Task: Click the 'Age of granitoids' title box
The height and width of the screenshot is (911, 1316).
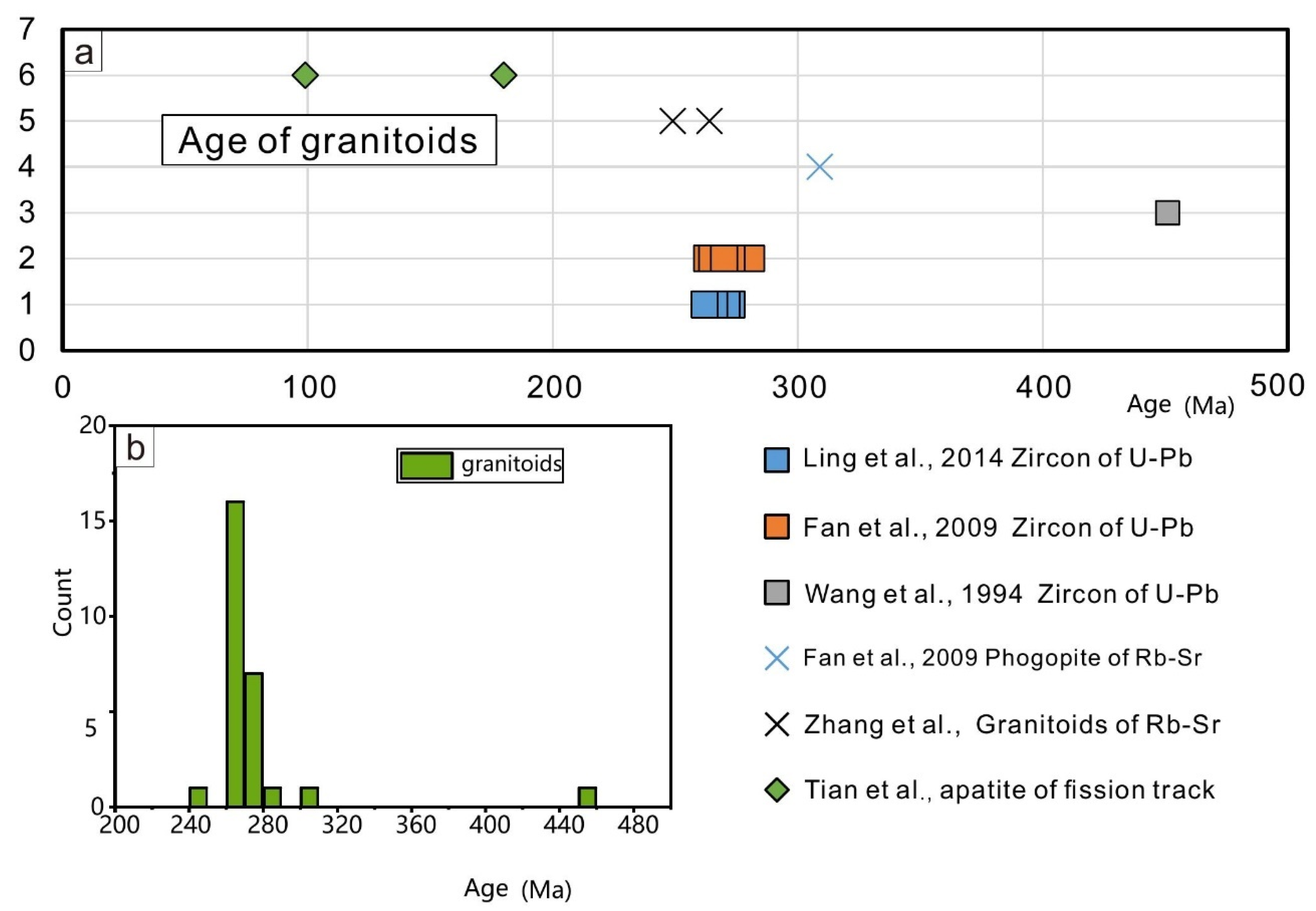Action: coord(329,140)
